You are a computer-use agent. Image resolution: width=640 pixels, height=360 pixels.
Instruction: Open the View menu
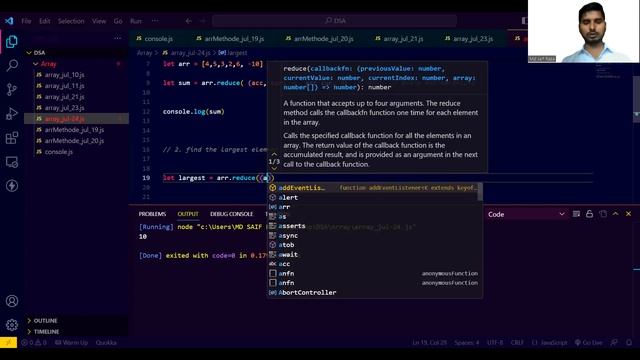coord(99,21)
